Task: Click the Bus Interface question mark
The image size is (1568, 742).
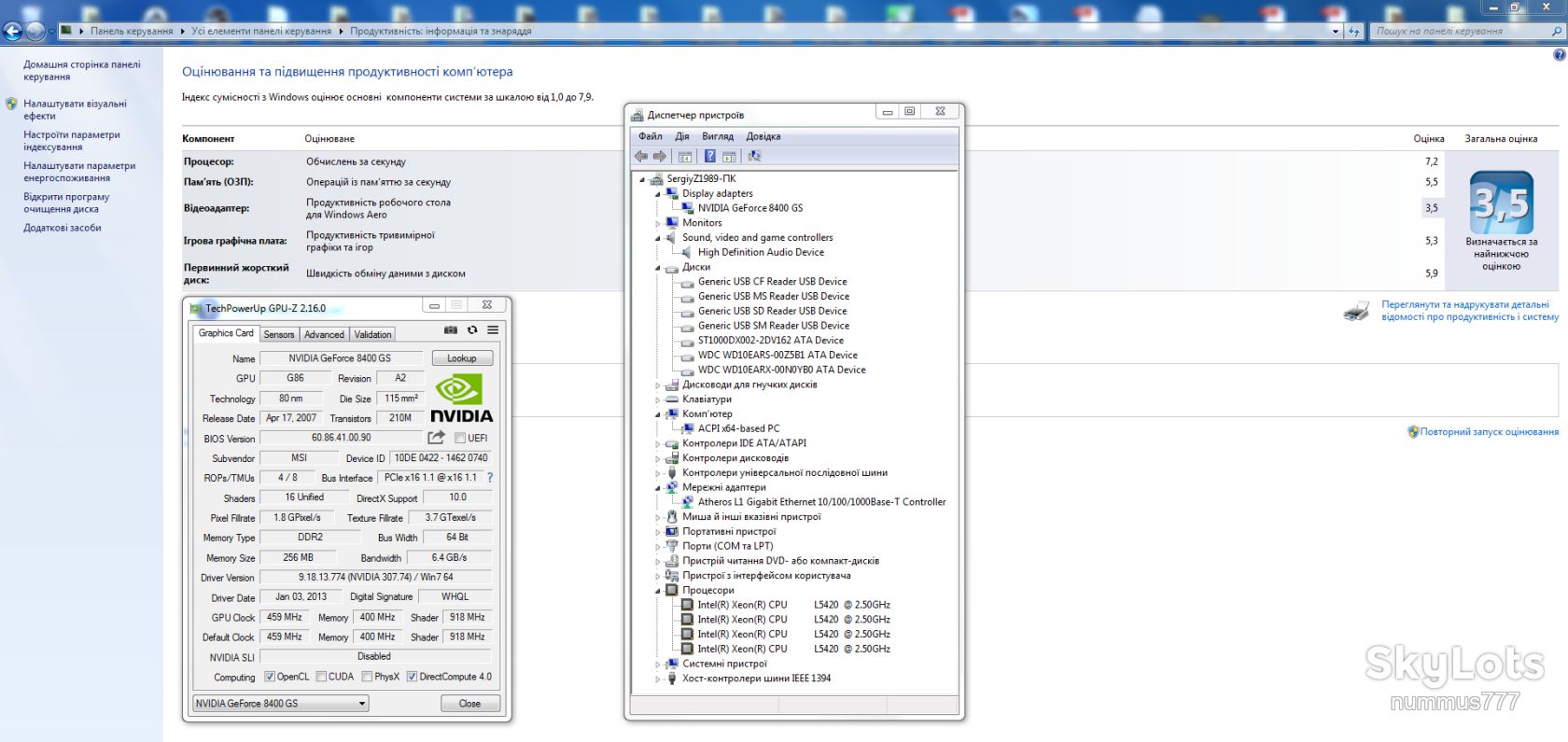Action: pos(490,477)
